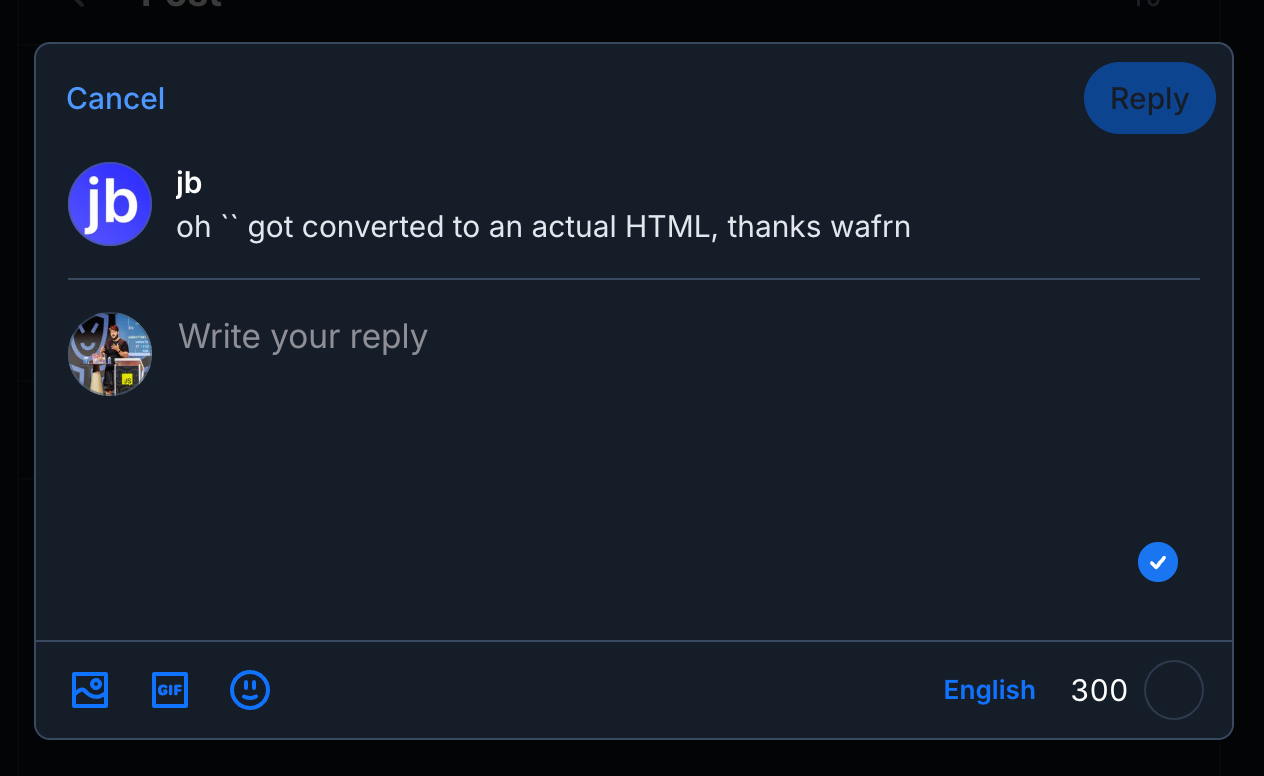The height and width of the screenshot is (776, 1264).
Task: Open the image upload picker
Action: 90,690
